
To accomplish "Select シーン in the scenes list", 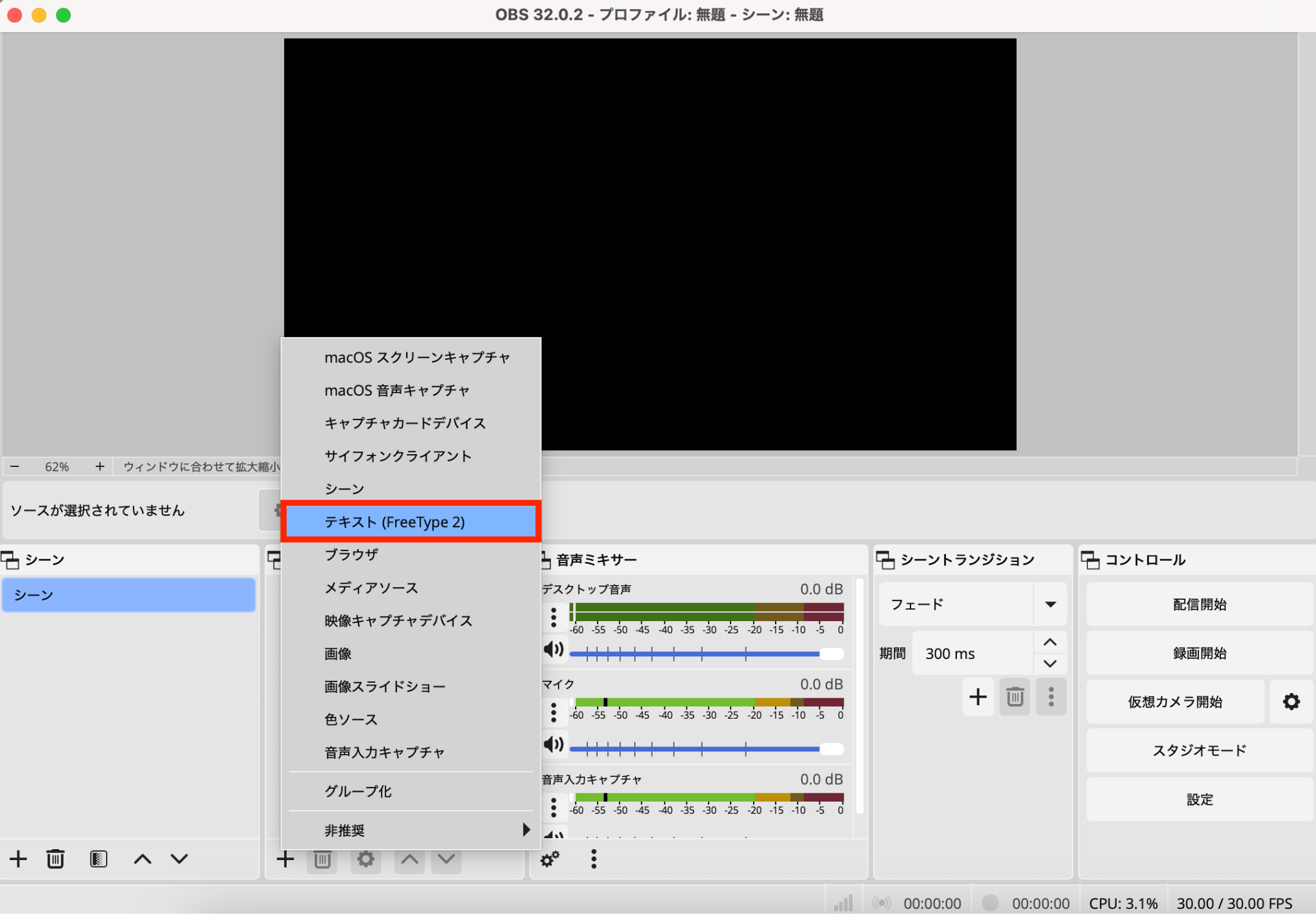I will pyautogui.click(x=129, y=594).
